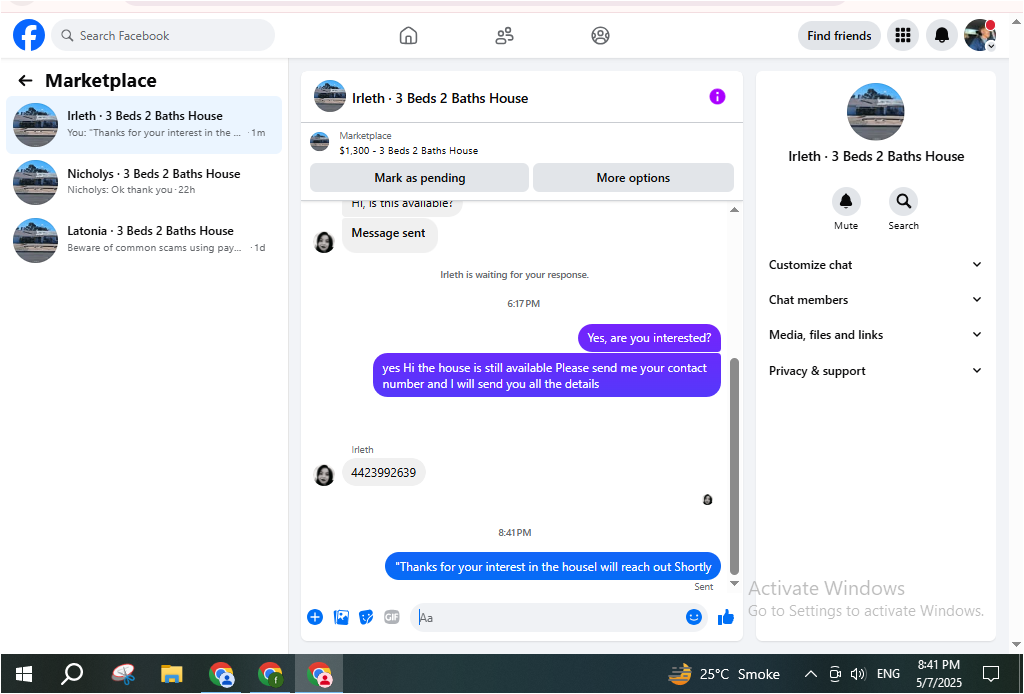Open the GIF picker
The width and height of the screenshot is (1024, 694).
392,617
